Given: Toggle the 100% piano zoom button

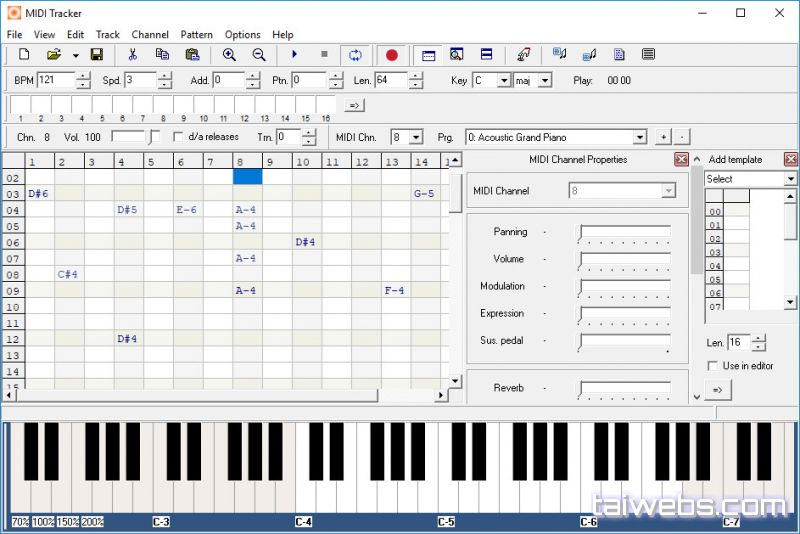Looking at the screenshot, I should [x=43, y=523].
